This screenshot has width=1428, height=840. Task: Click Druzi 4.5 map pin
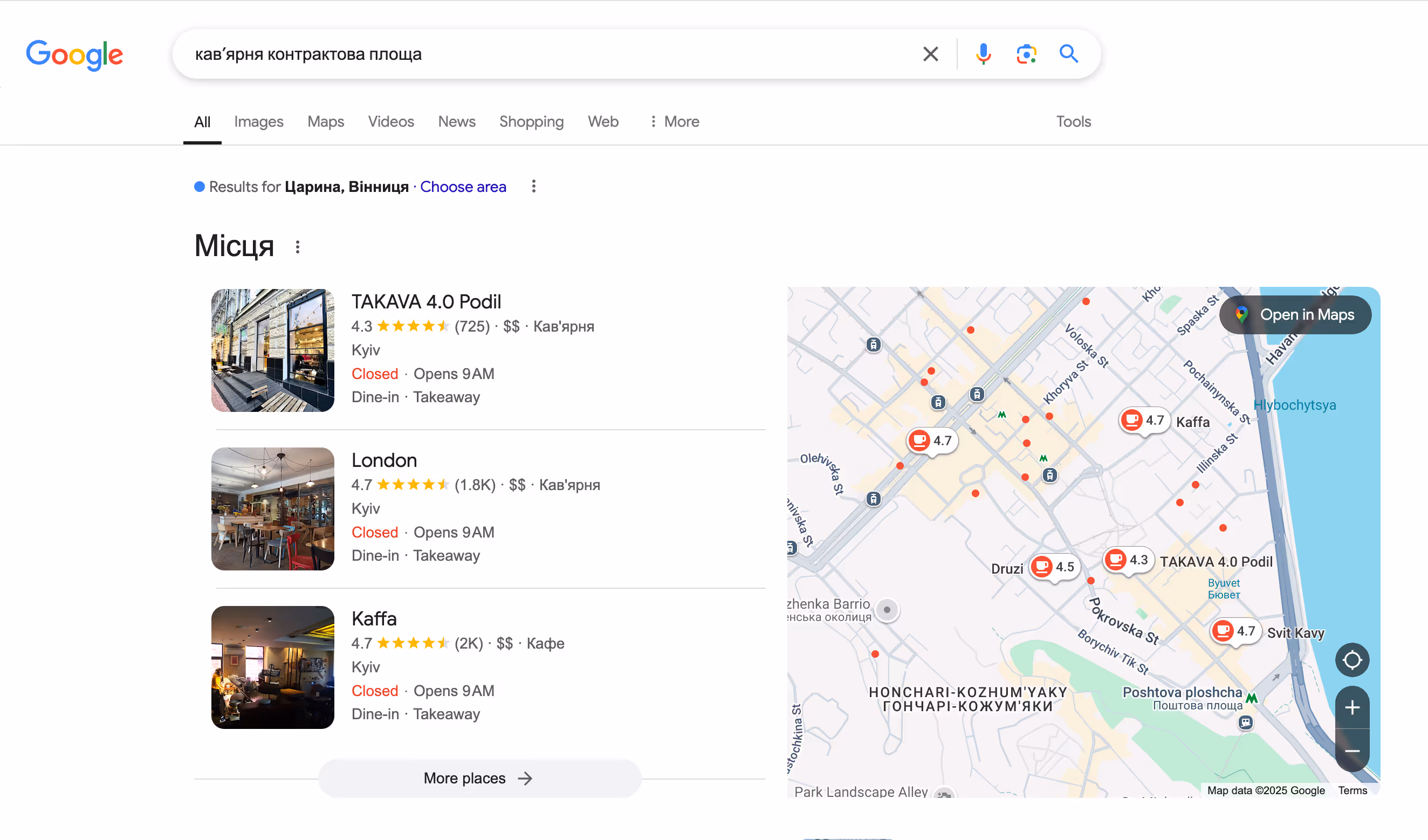tap(1054, 567)
